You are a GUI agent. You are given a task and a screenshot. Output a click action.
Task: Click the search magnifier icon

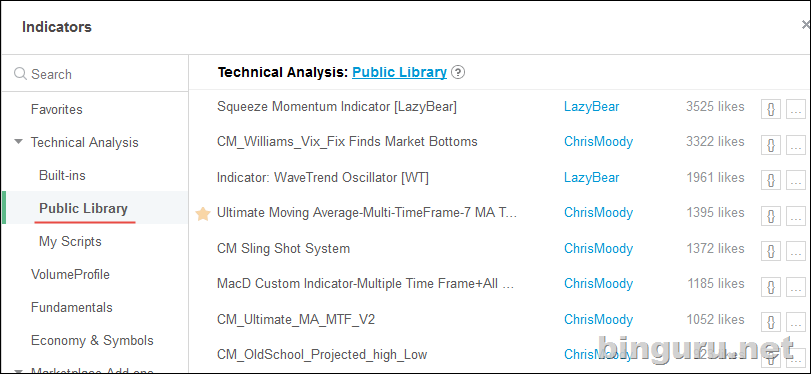click(20, 74)
